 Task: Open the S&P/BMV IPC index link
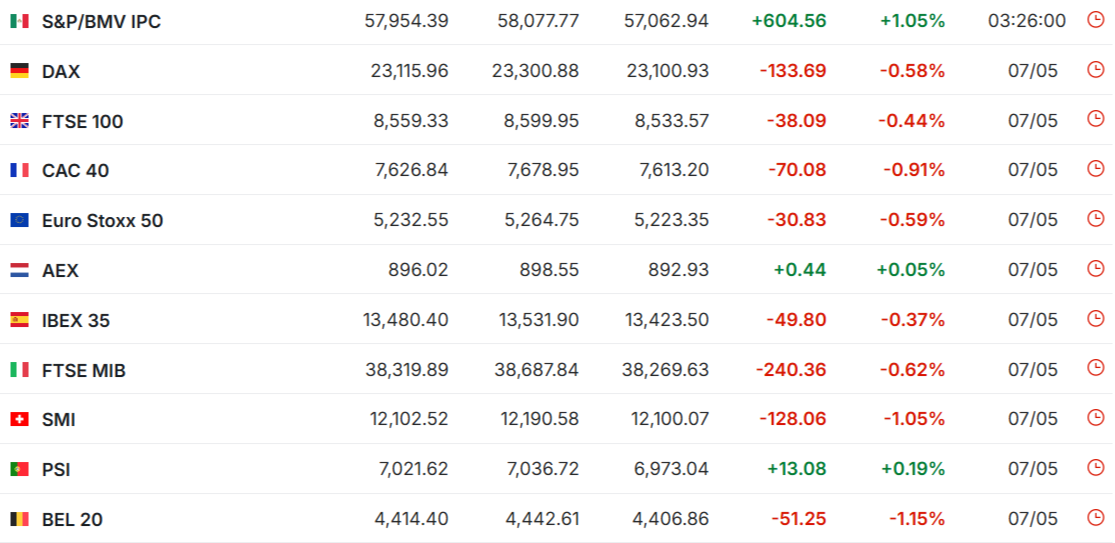click(102, 22)
